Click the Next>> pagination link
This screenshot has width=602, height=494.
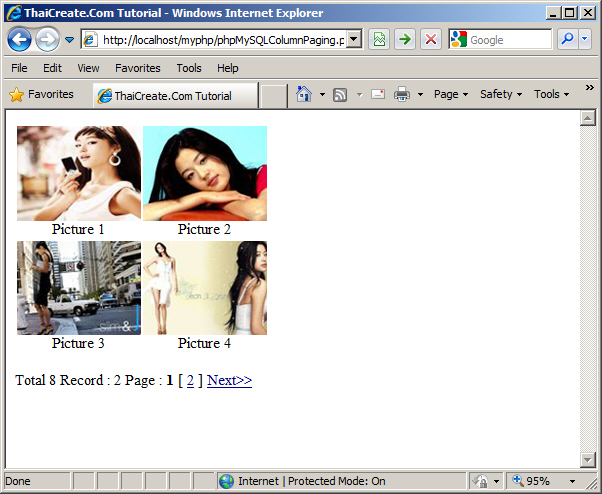click(229, 380)
